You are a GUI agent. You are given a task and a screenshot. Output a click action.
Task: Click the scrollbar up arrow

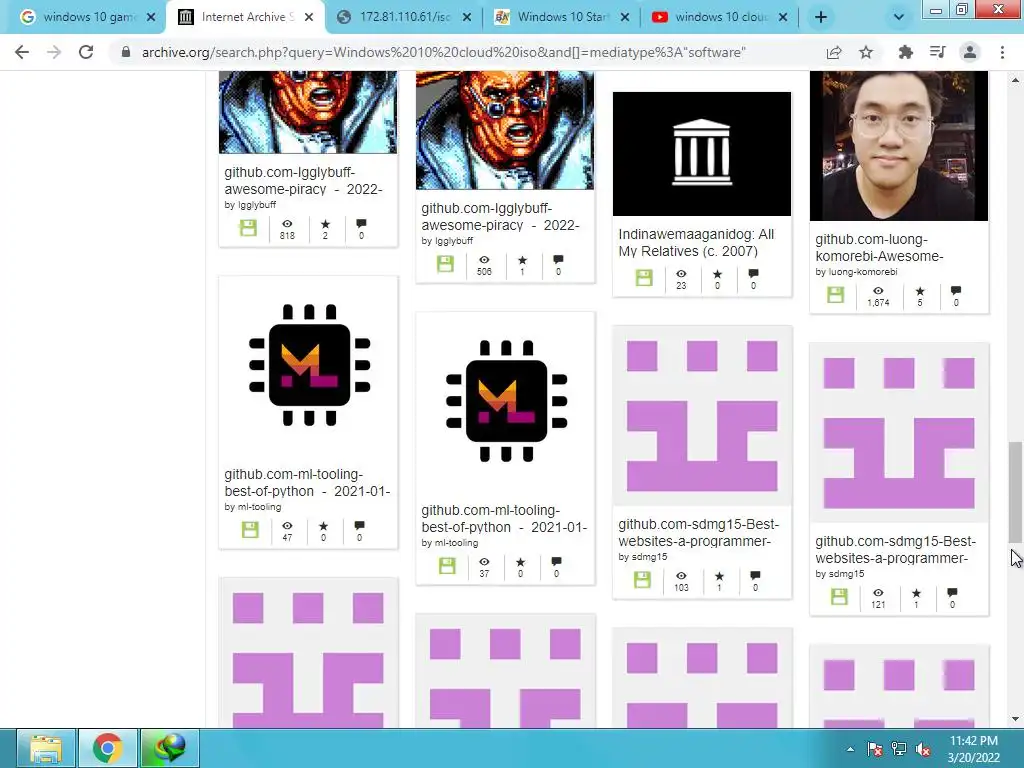[x=1015, y=80]
